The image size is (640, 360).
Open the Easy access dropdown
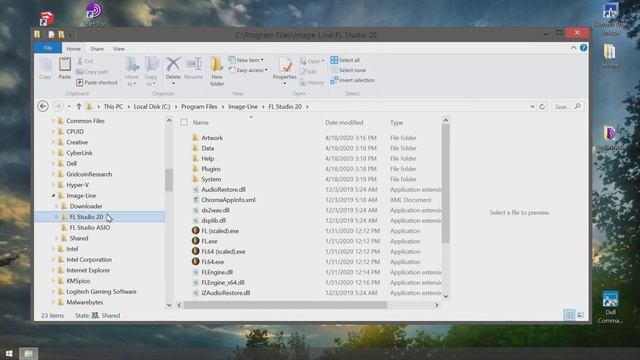pos(248,70)
